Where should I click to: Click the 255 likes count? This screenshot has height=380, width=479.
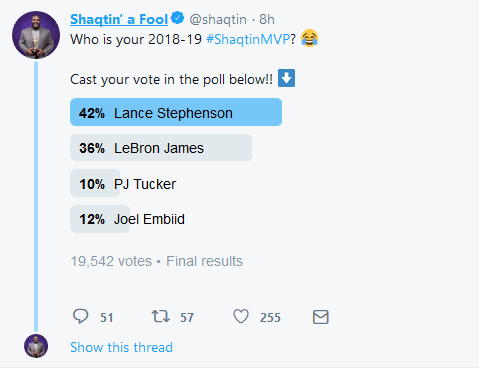click(x=270, y=317)
